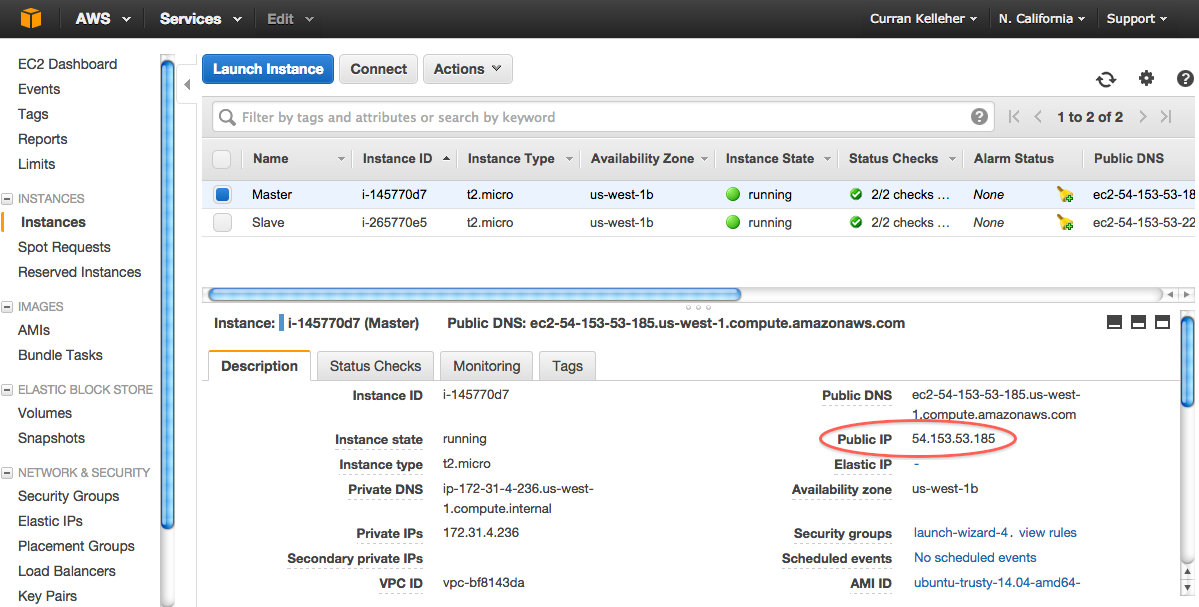Screen dimensions: 1199x607
Task: Collapse the INSTANCES sidebar section
Action: click(x=7, y=199)
